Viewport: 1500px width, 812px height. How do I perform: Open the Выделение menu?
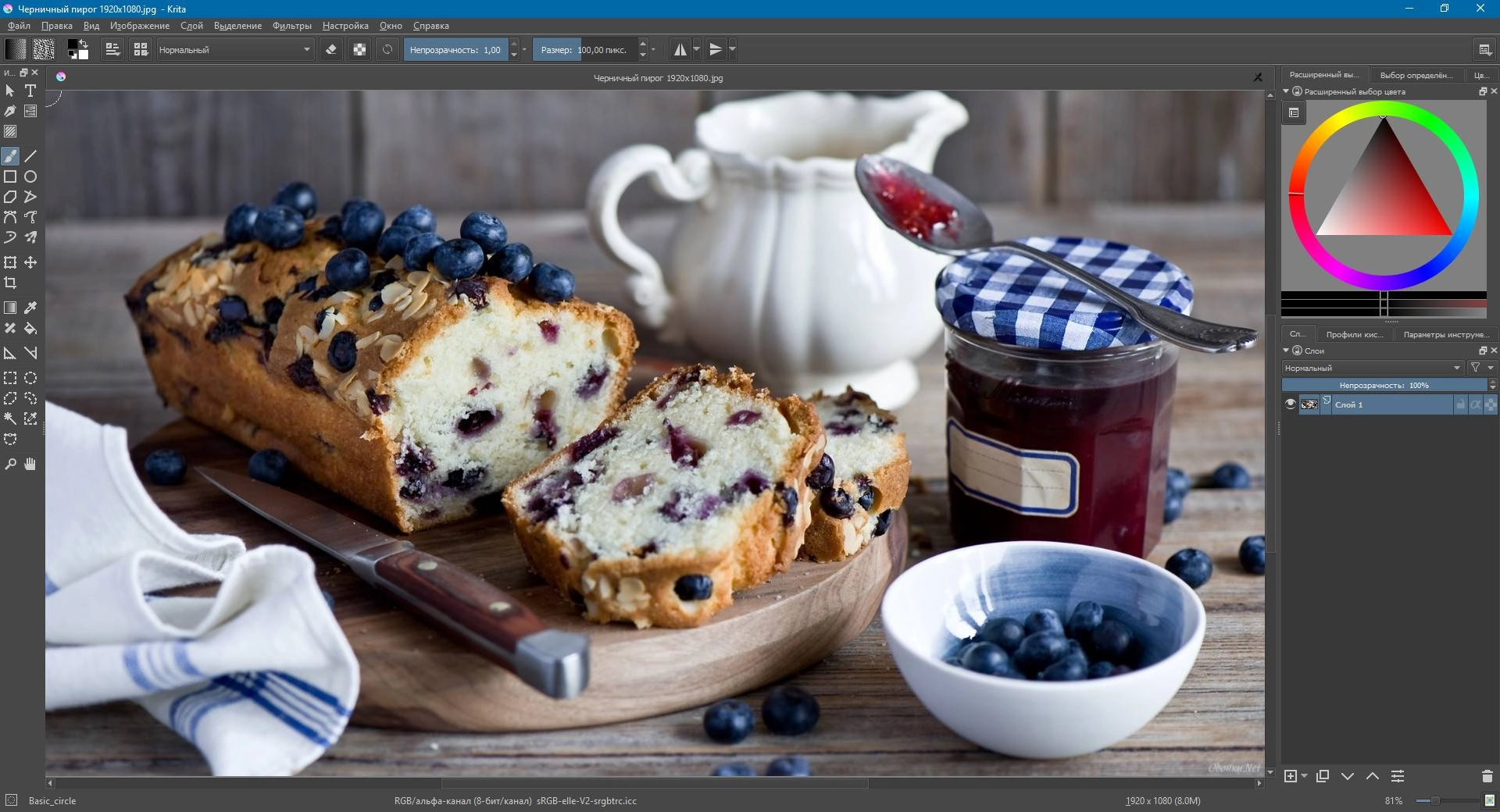[237, 26]
